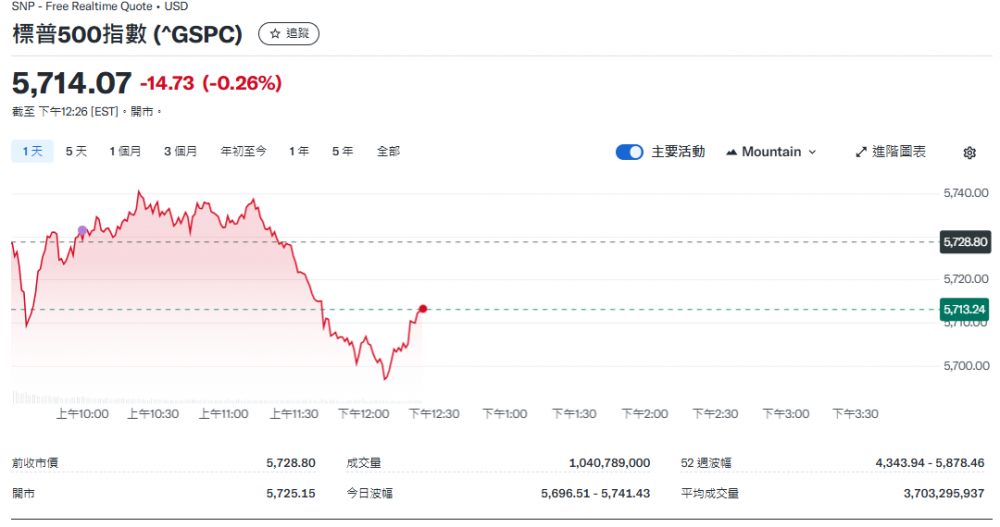Click the green 5,713.24 price label
This screenshot has width=1000, height=527.
pyautogui.click(x=965, y=310)
